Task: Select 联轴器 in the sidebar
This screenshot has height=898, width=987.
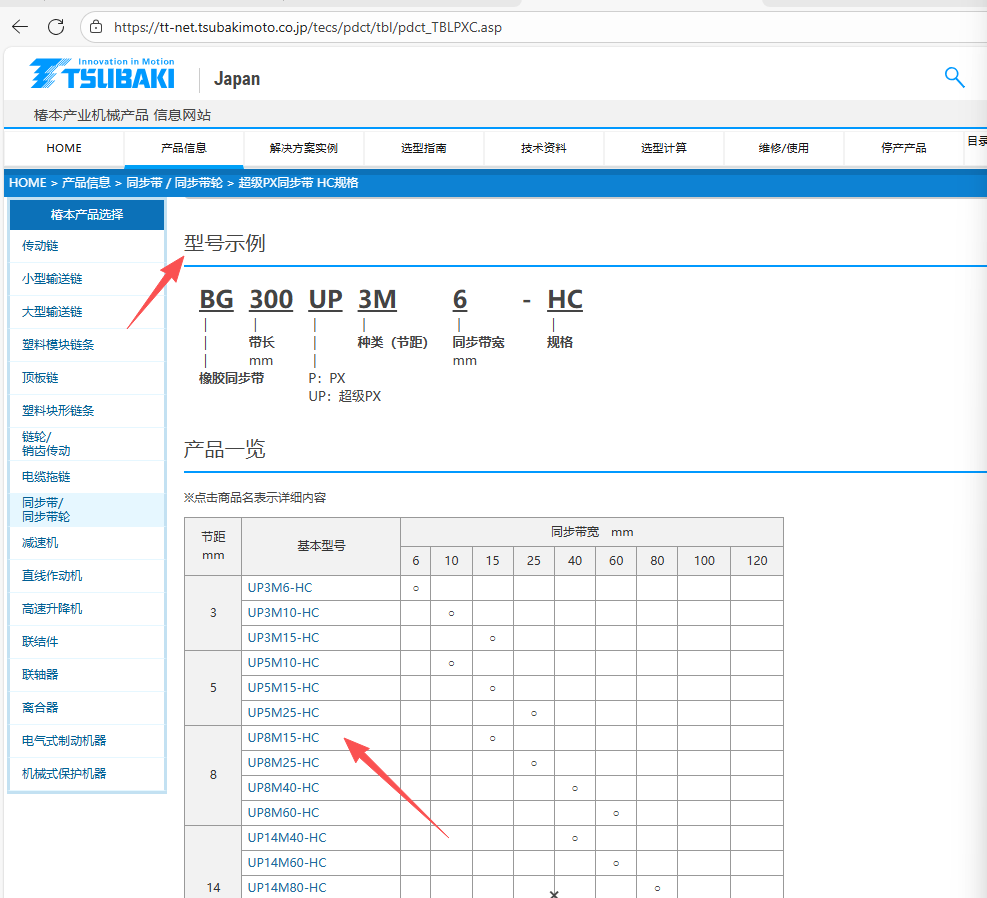Action: (x=40, y=673)
